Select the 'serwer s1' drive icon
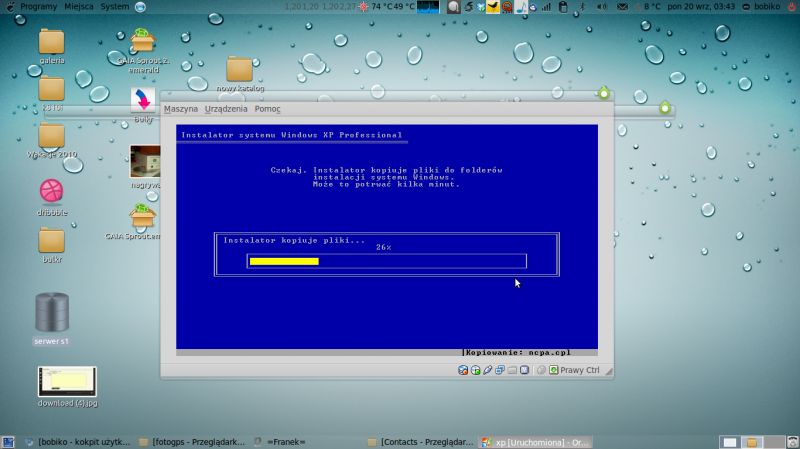This screenshot has height=449, width=800. [x=52, y=318]
